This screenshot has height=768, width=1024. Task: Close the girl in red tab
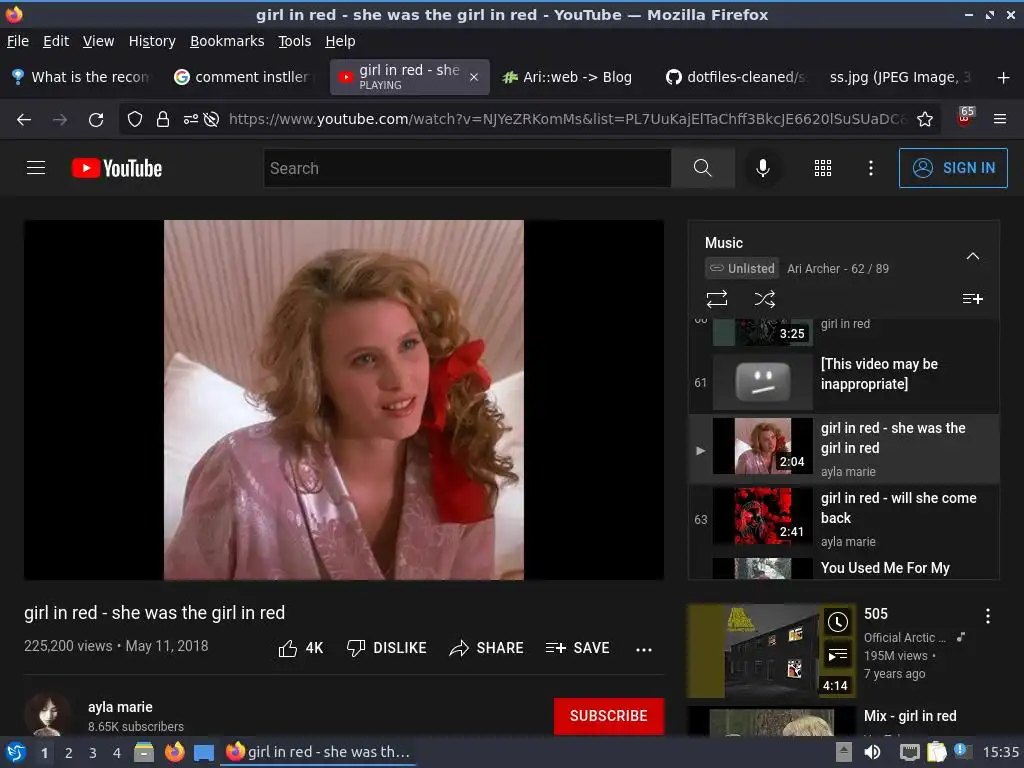(x=474, y=77)
